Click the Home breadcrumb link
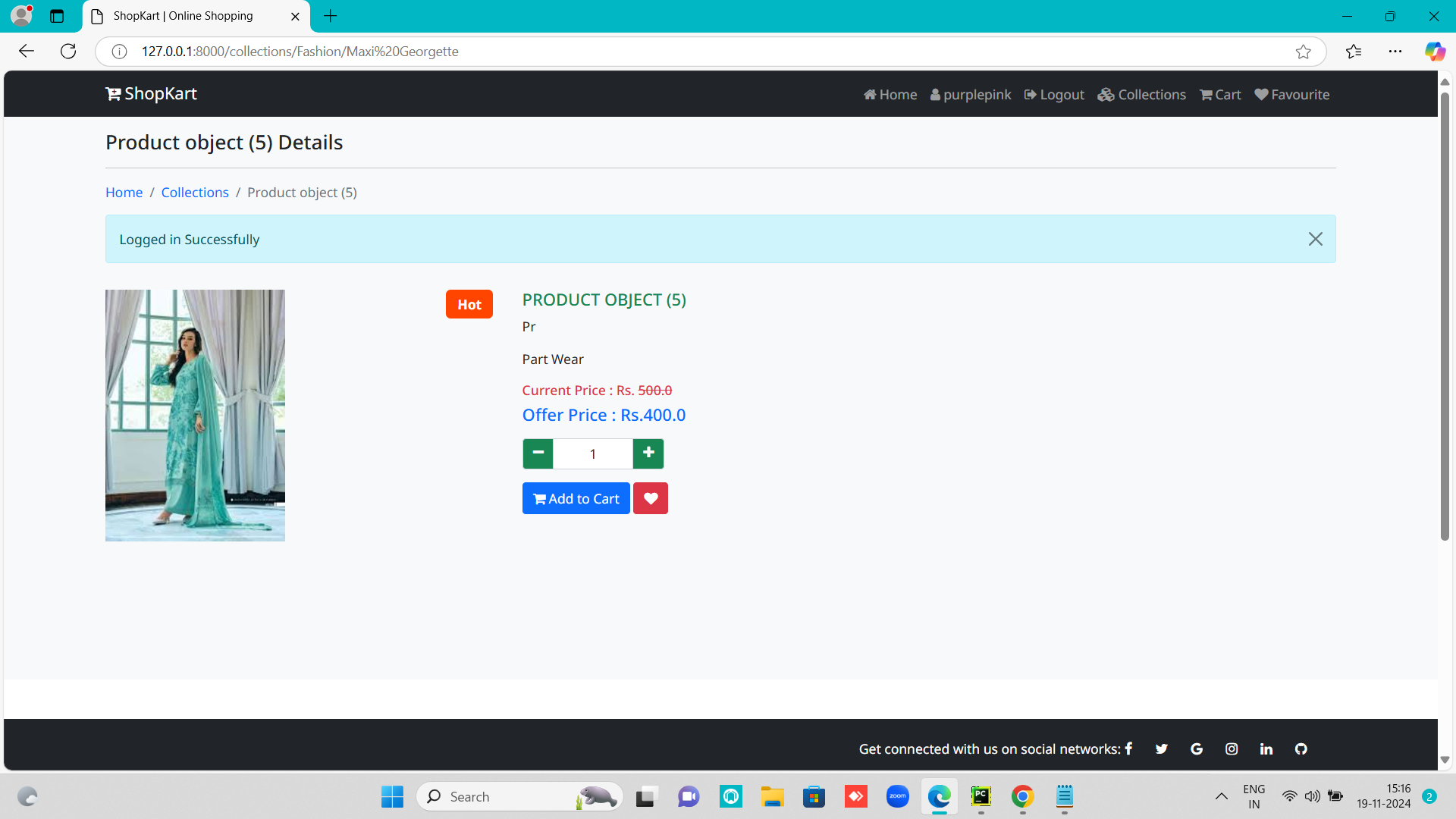The width and height of the screenshot is (1456, 819). point(124,193)
